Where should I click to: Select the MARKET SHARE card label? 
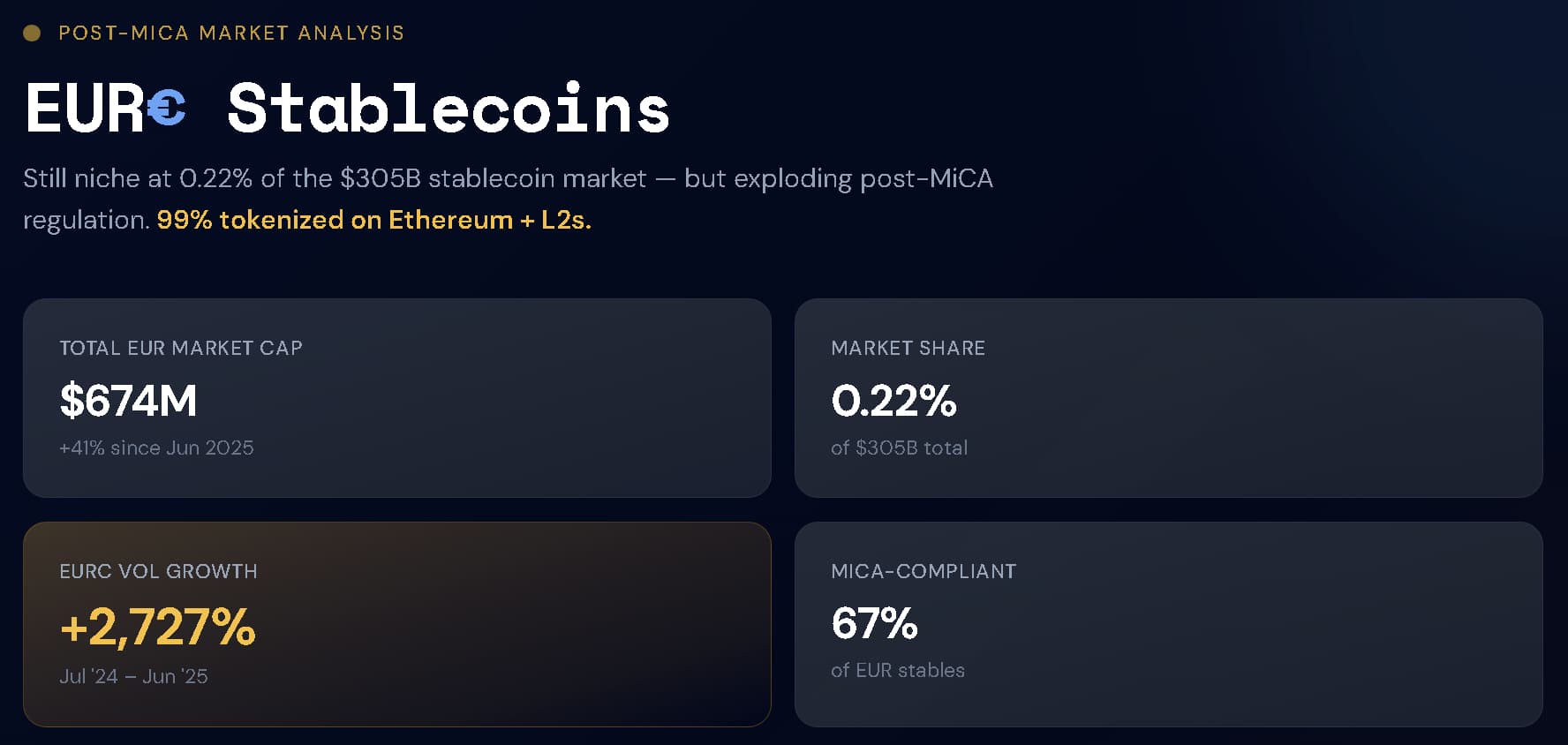[x=908, y=348]
